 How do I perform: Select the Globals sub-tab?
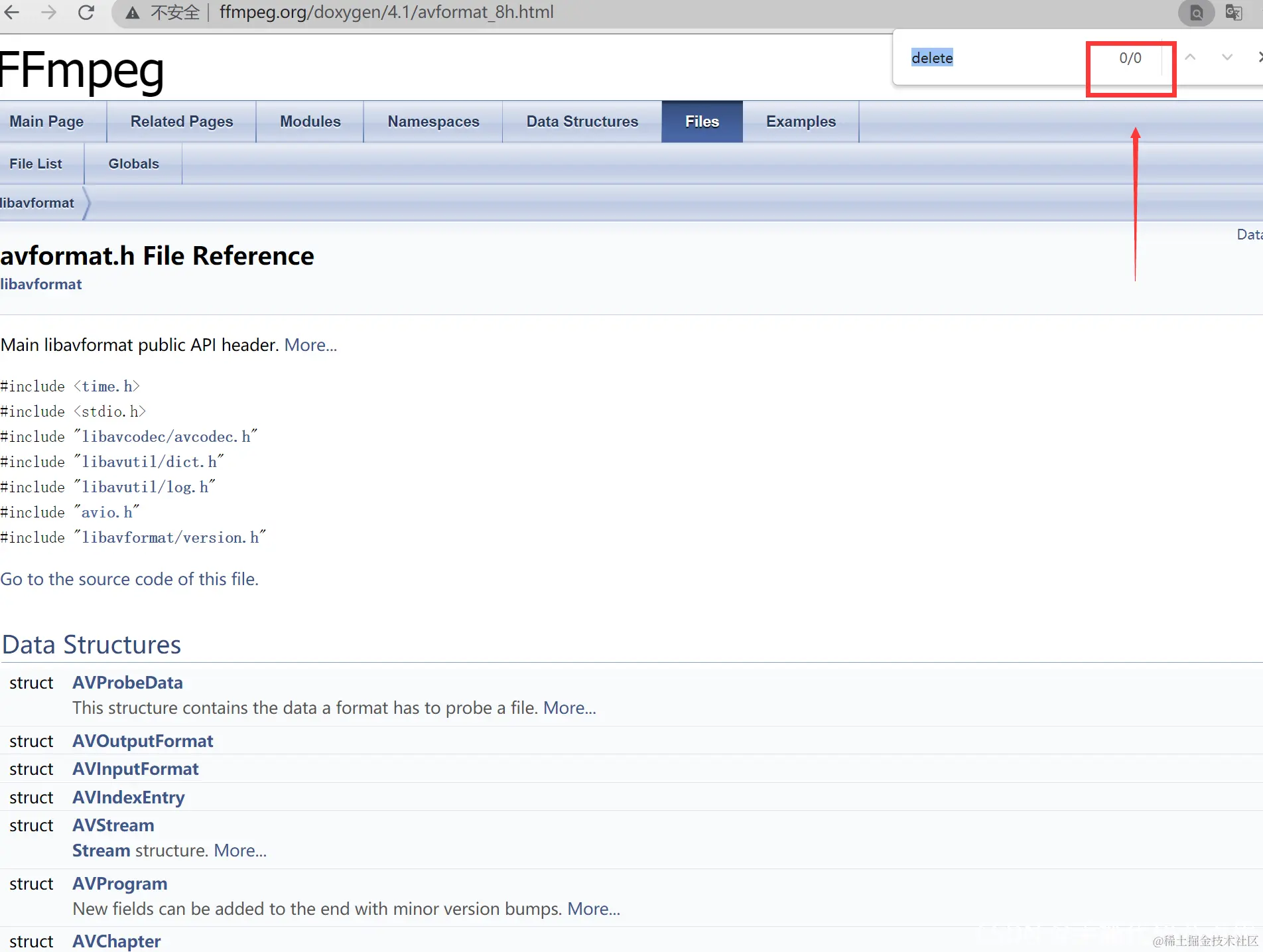click(133, 164)
